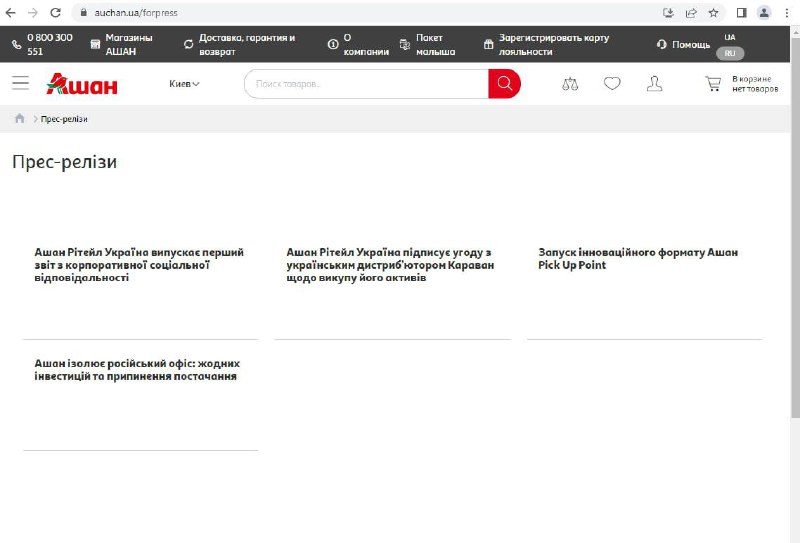Open press release about угоду з Караван
800x543 pixels.
coord(390,265)
